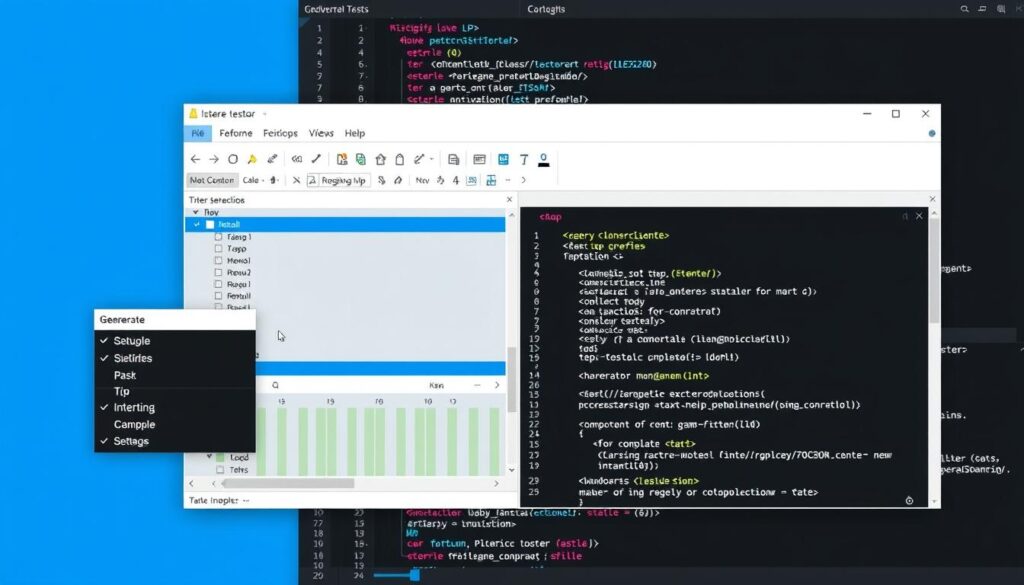
Task: Collapse the Roy tree node arrow
Action: 197,213
